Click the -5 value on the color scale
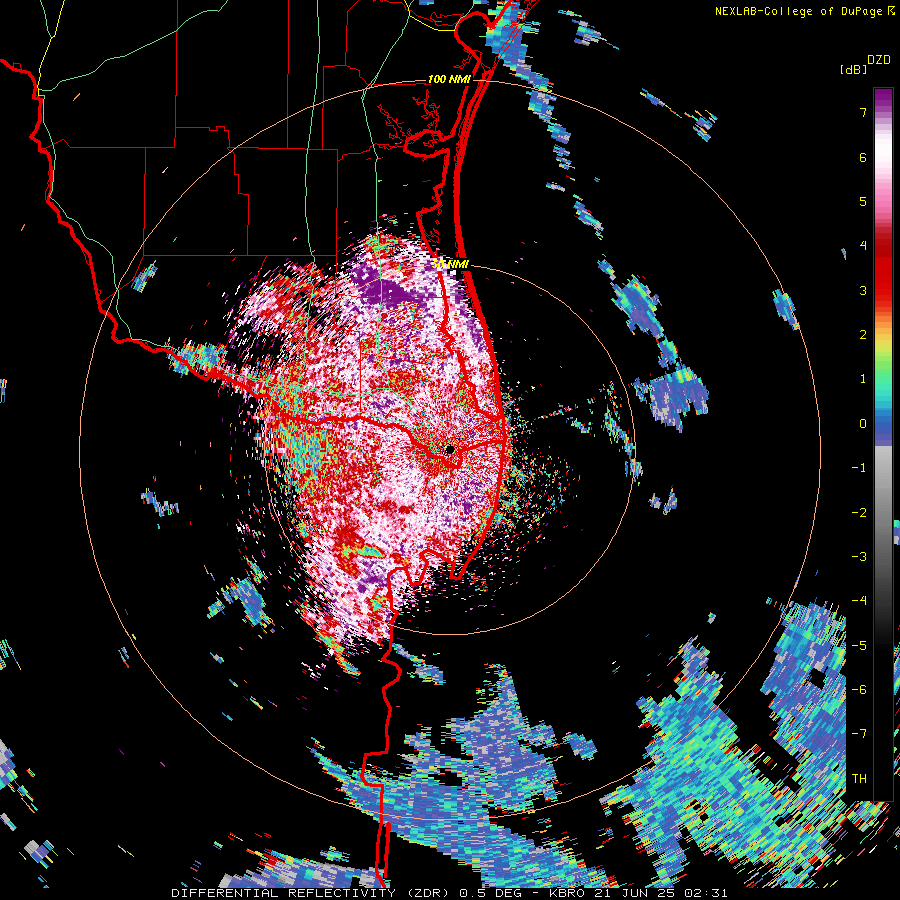 859,646
